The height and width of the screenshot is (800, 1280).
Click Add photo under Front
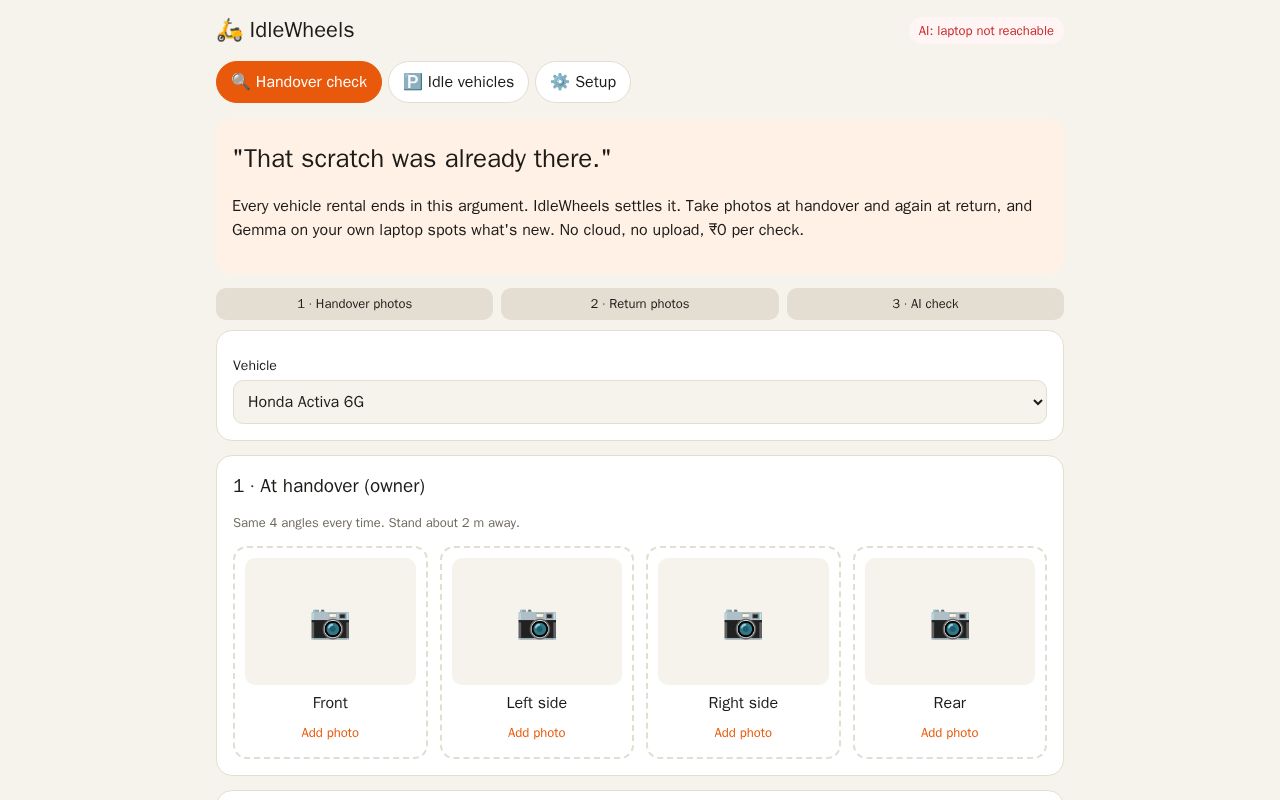(x=330, y=733)
